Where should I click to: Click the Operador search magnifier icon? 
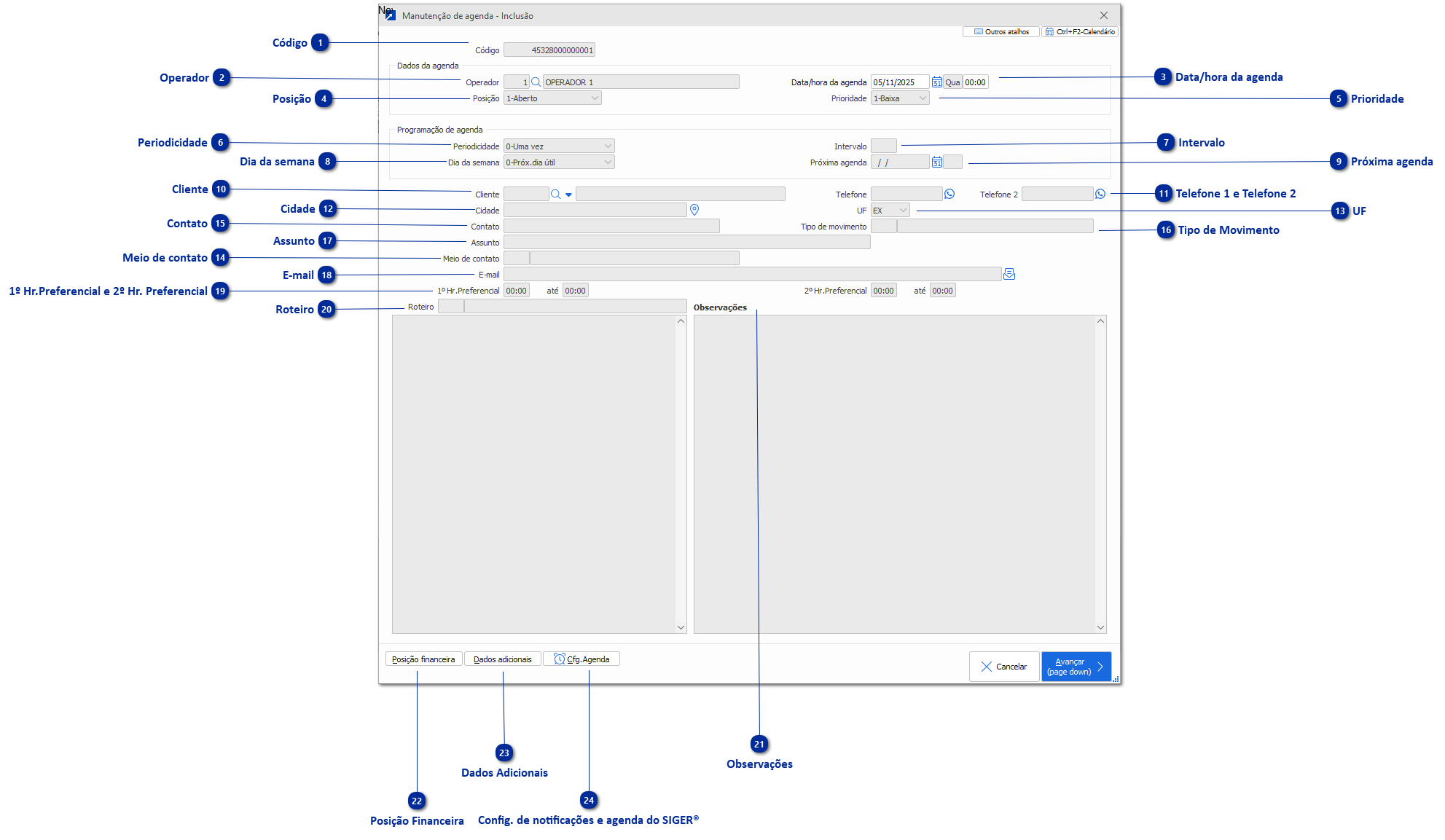pyautogui.click(x=536, y=82)
